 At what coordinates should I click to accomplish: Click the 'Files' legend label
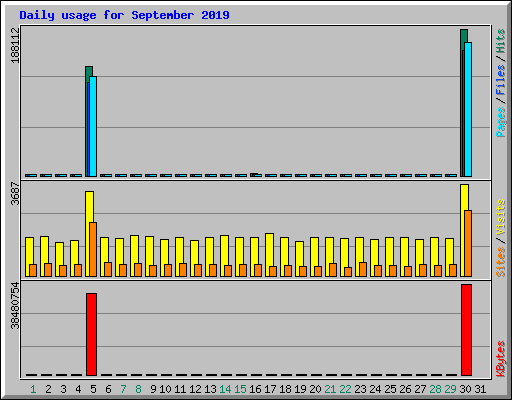(501, 80)
